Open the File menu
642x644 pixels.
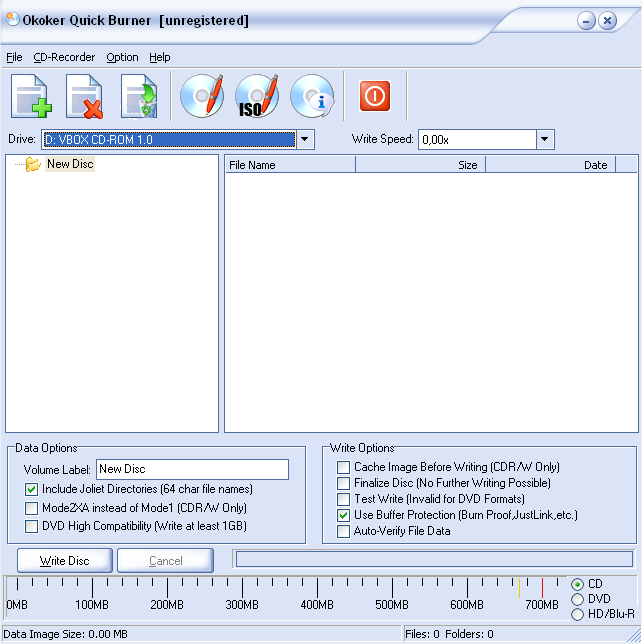[14, 57]
